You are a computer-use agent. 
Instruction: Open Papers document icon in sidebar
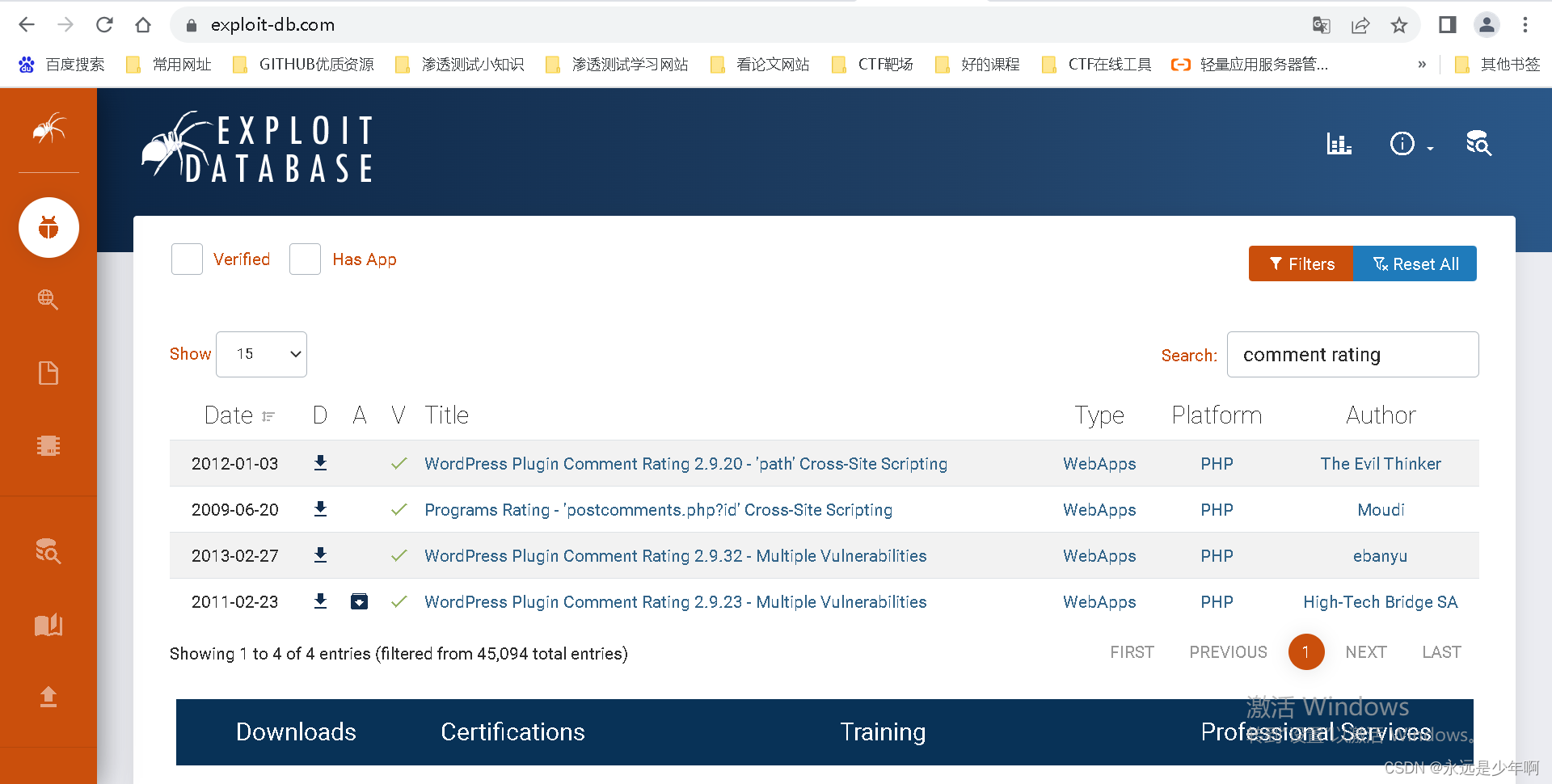pyautogui.click(x=48, y=373)
